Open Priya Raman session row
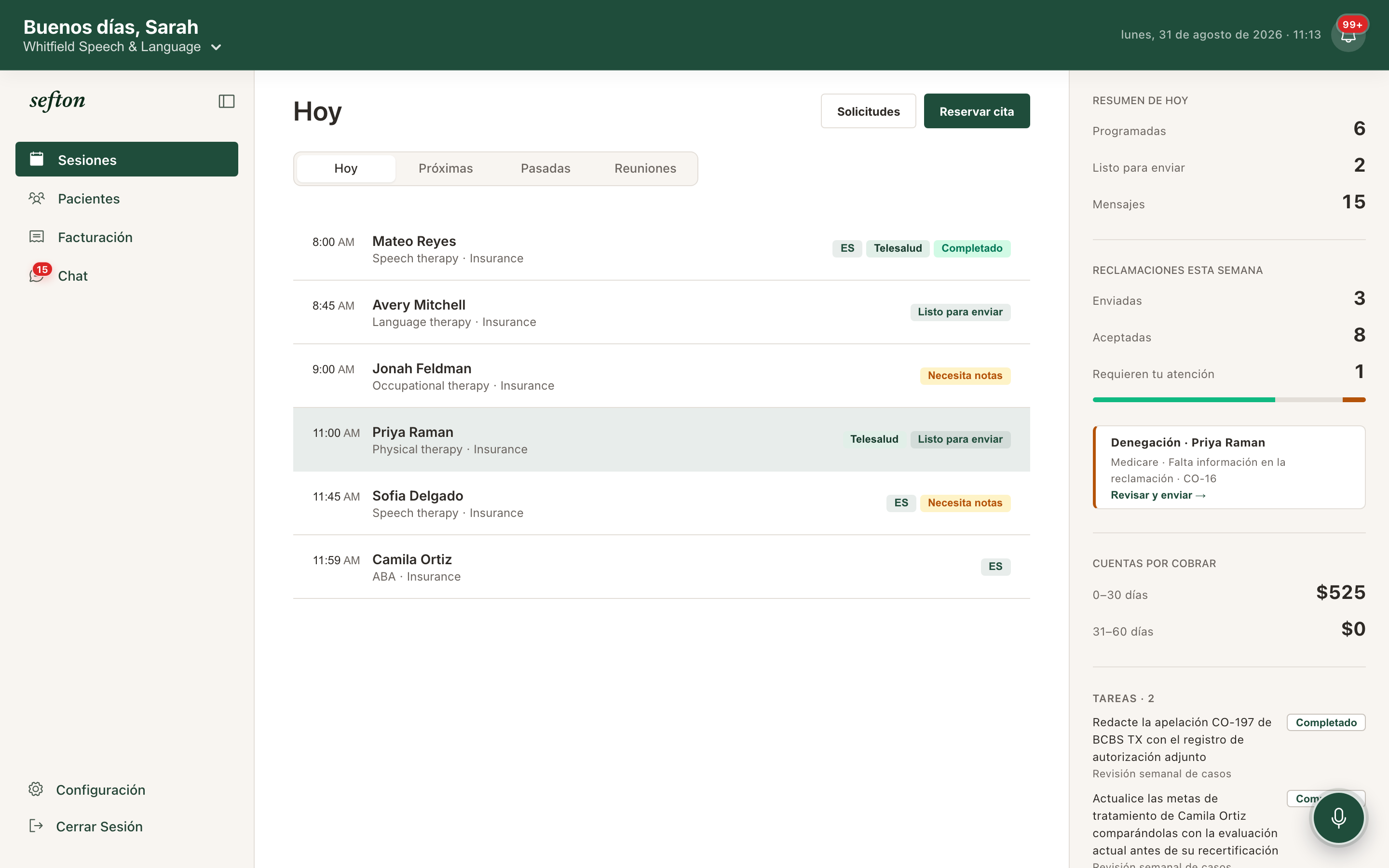 pos(661,440)
